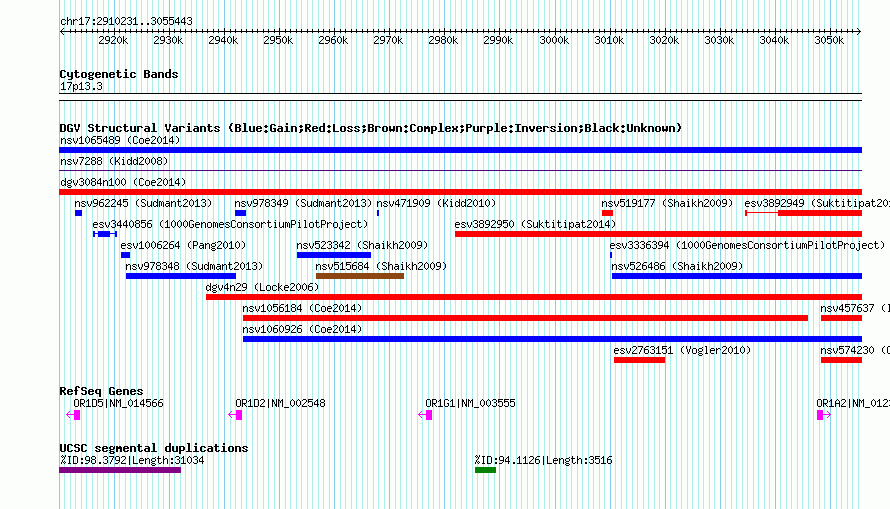Select the nsv574230 red variant block
The image size is (890, 509).
(841, 360)
